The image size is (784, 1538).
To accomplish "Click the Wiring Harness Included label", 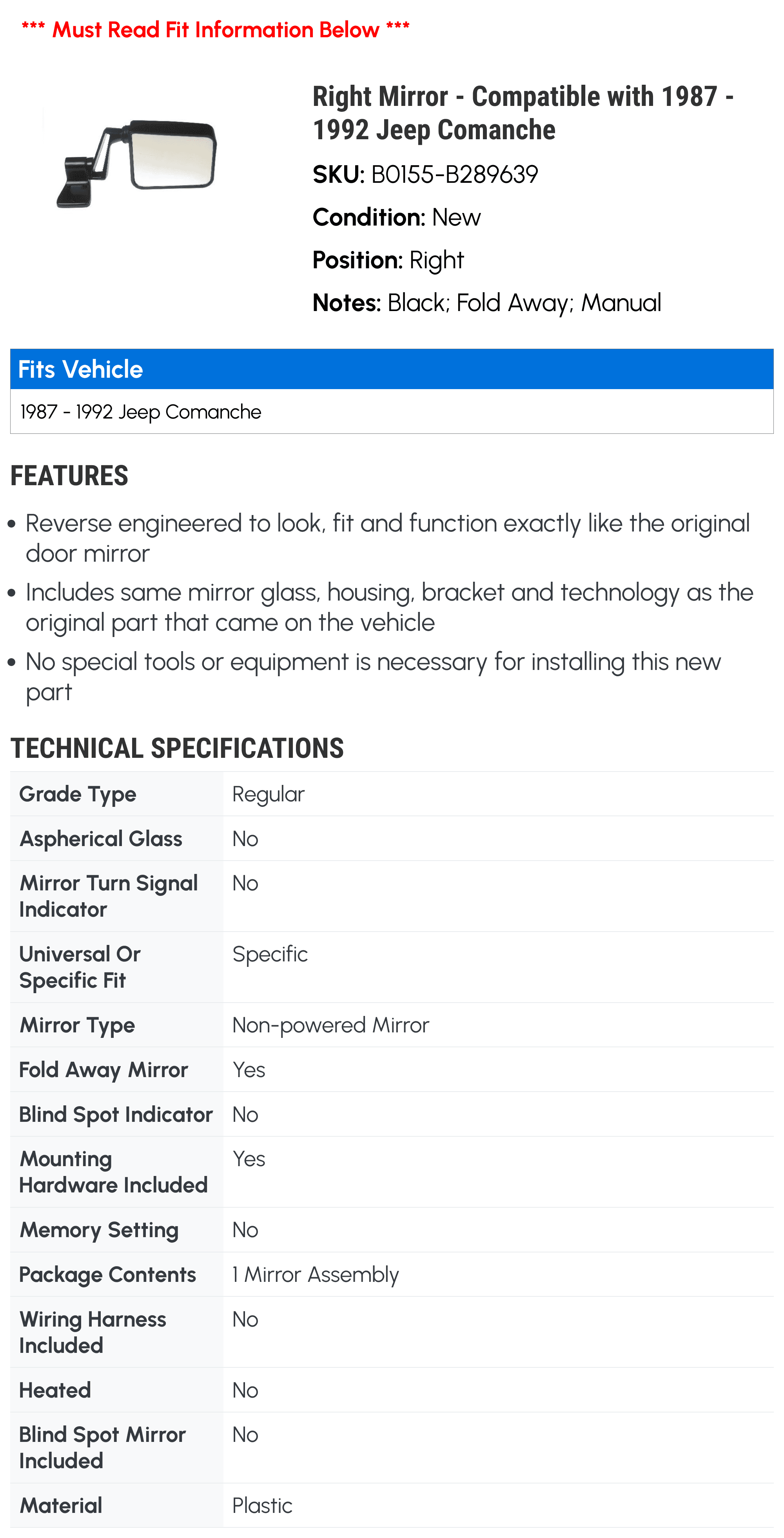I will 93,1332.
